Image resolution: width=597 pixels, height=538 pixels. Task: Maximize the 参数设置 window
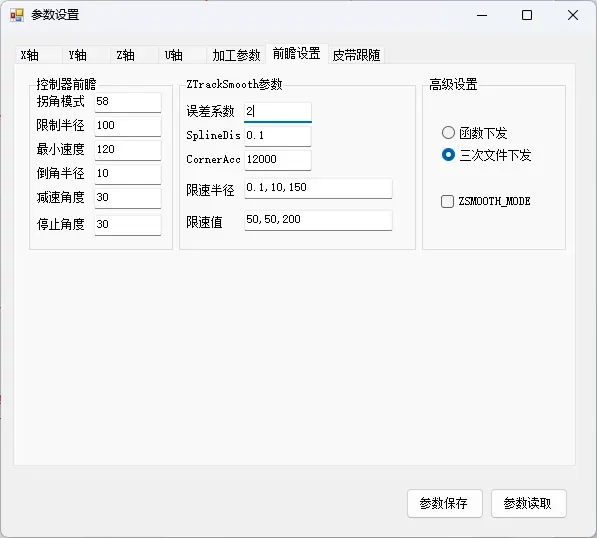[x=527, y=15]
